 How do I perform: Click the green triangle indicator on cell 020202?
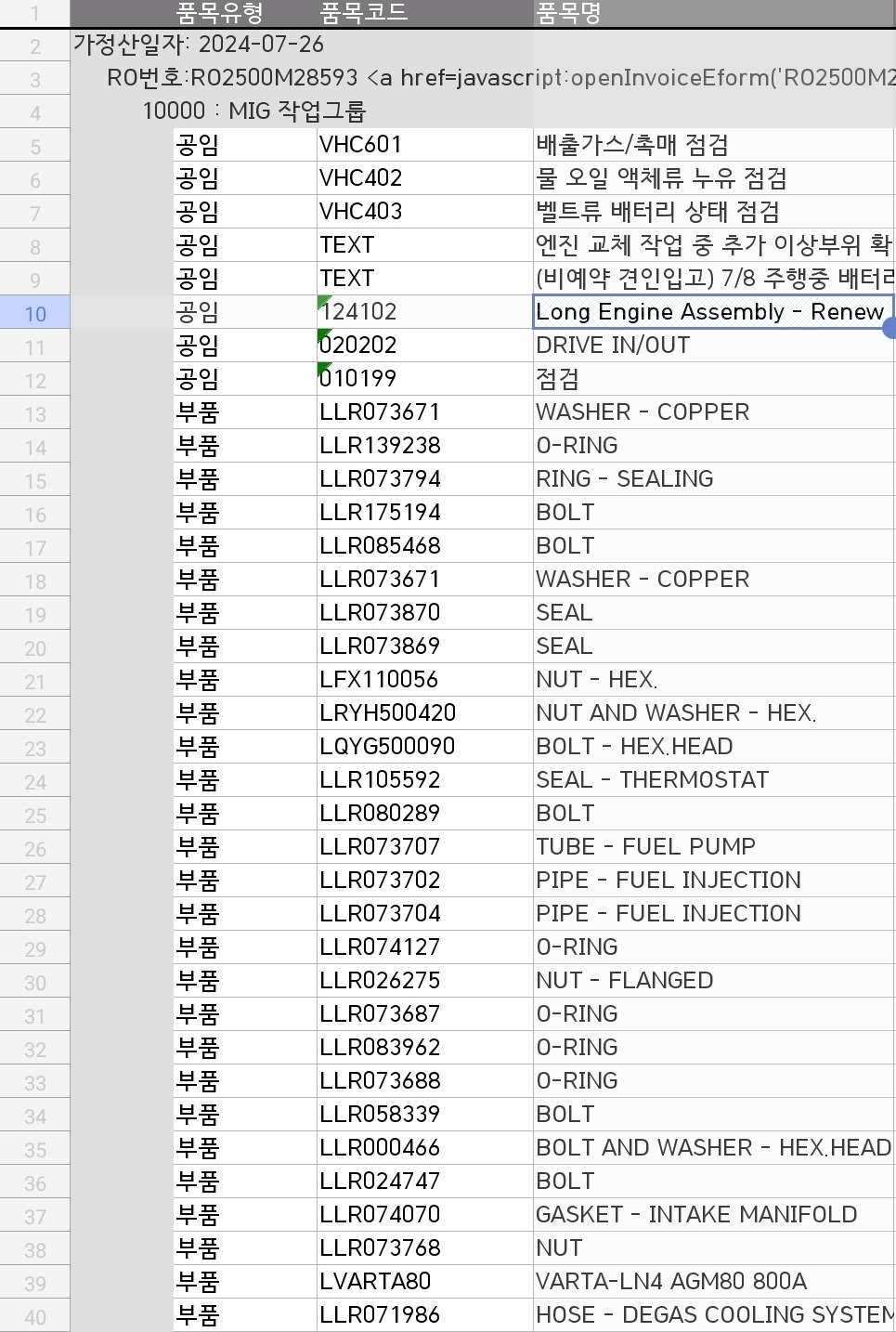tap(323, 334)
